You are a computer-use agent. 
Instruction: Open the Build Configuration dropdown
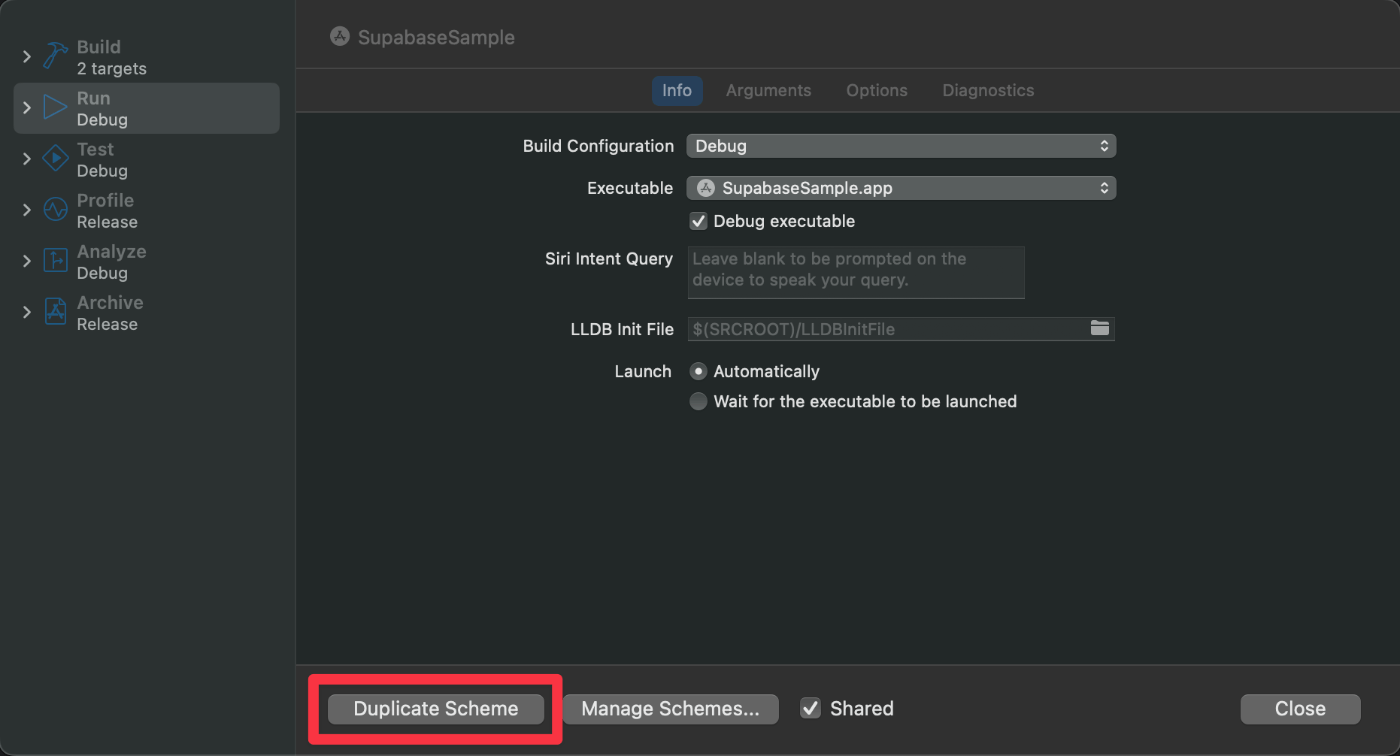point(901,146)
